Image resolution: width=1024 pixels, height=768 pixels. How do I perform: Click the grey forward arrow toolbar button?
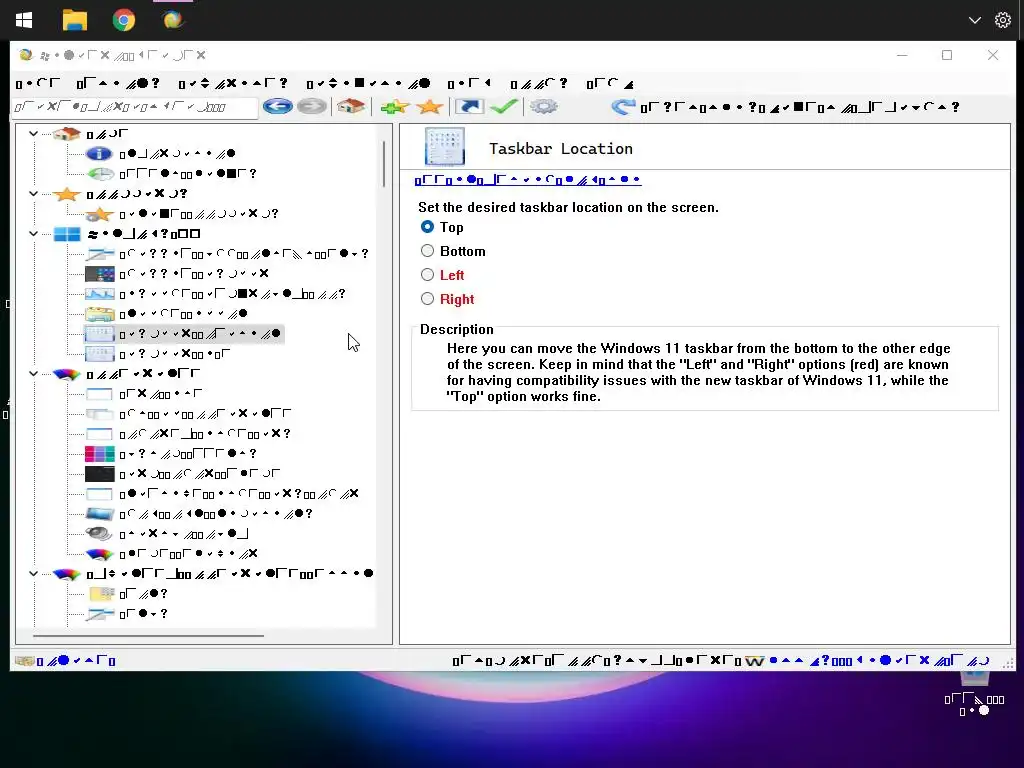[x=312, y=106]
